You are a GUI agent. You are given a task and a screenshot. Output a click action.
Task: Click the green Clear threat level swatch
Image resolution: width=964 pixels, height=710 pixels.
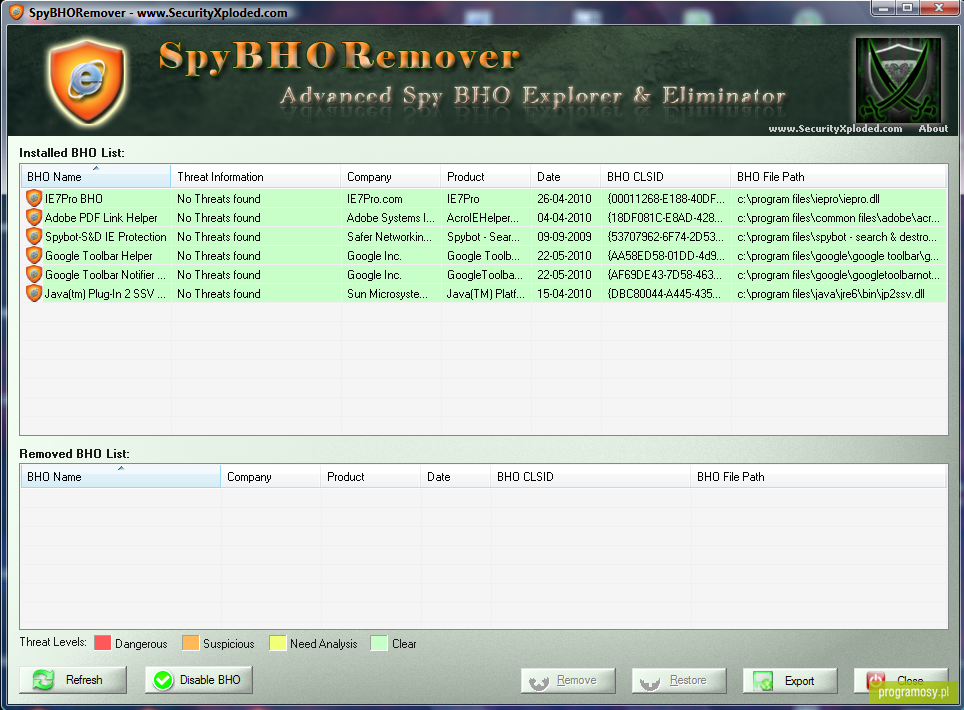(x=379, y=643)
